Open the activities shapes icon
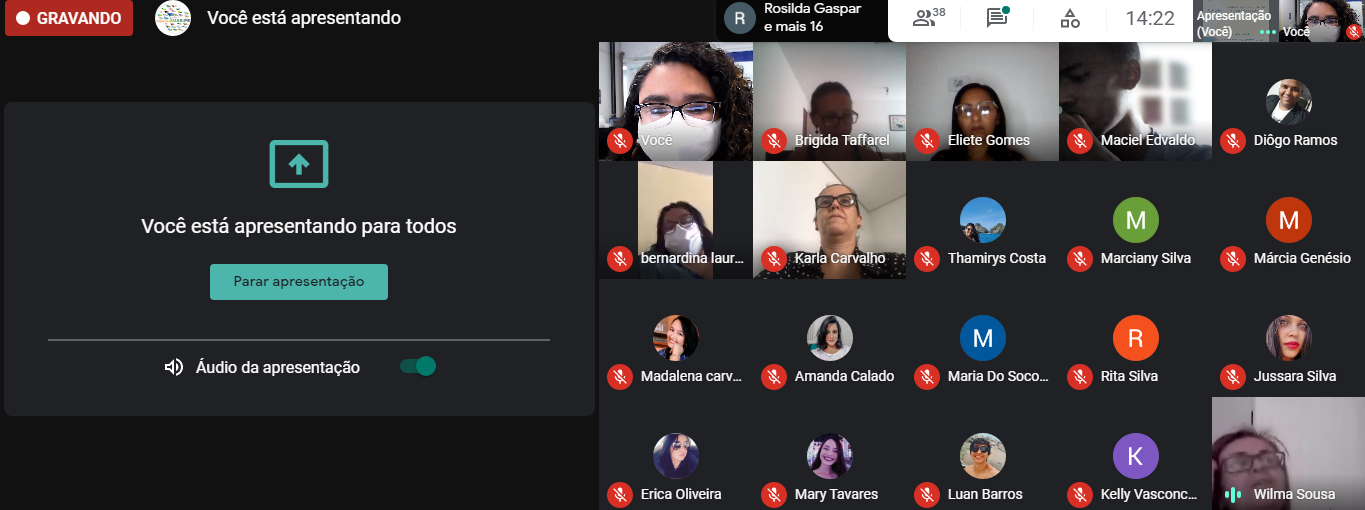 point(1070,18)
